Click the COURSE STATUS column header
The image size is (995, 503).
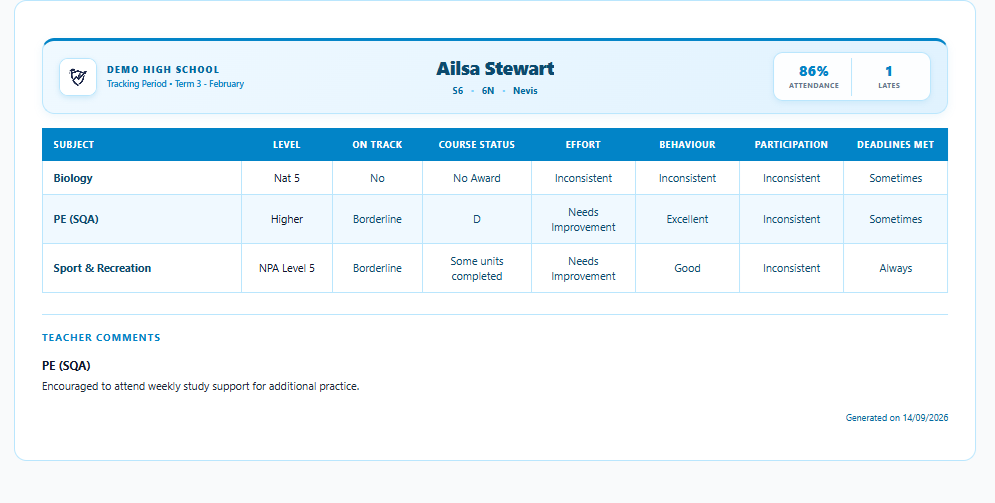(477, 145)
